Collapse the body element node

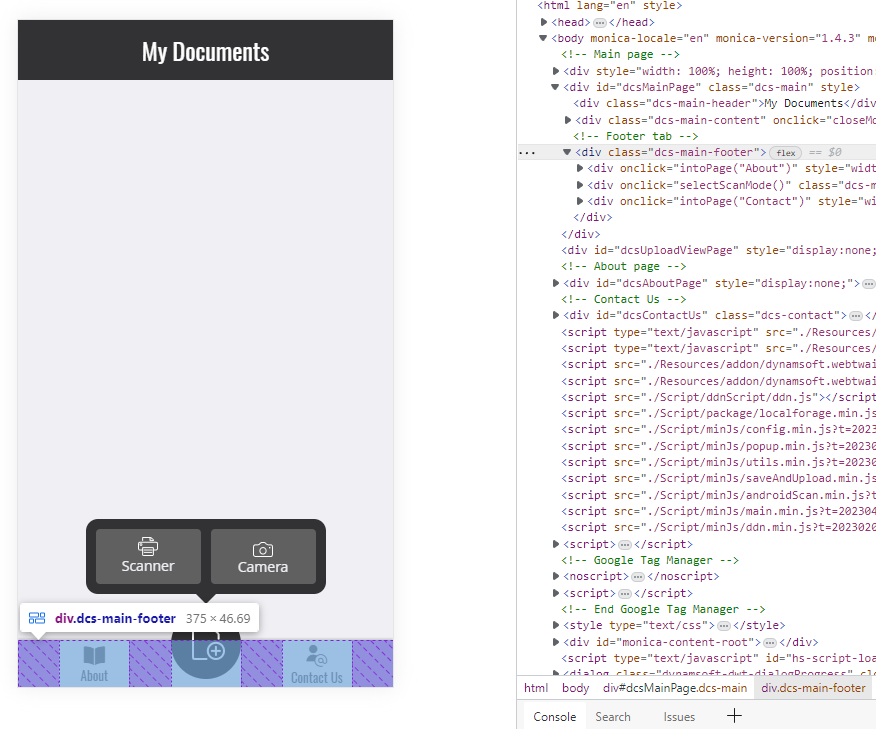(x=544, y=38)
